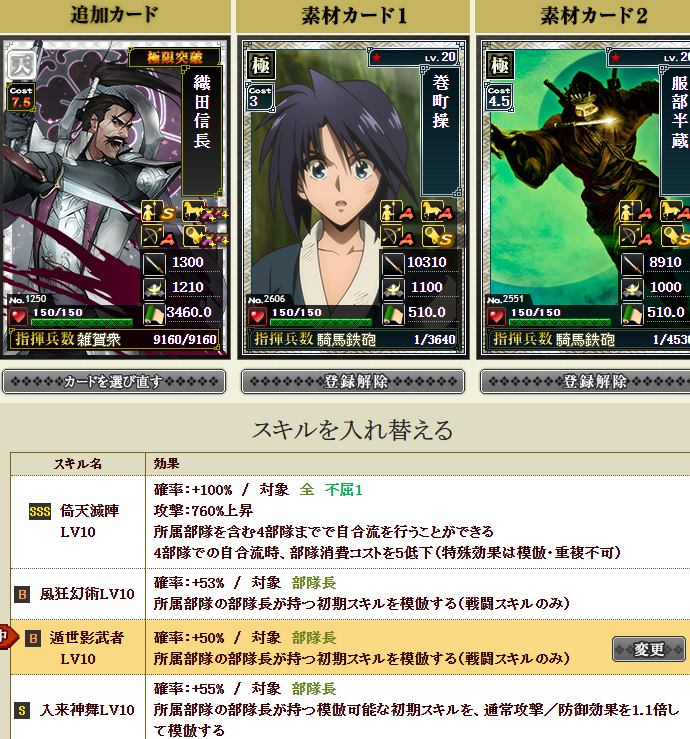Click the 天 rarity badge on 織田信長 card
The height and width of the screenshot is (739, 690).
(21, 64)
